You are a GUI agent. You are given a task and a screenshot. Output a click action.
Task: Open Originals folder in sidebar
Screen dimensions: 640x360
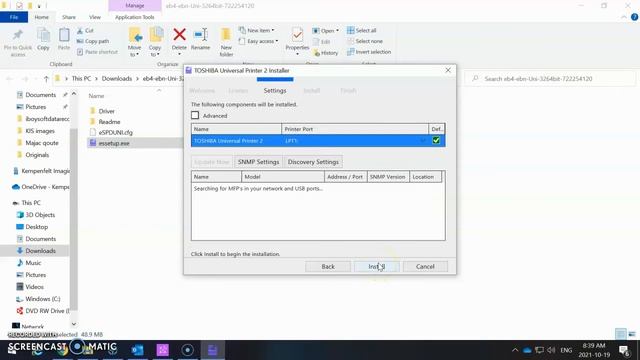[37, 155]
